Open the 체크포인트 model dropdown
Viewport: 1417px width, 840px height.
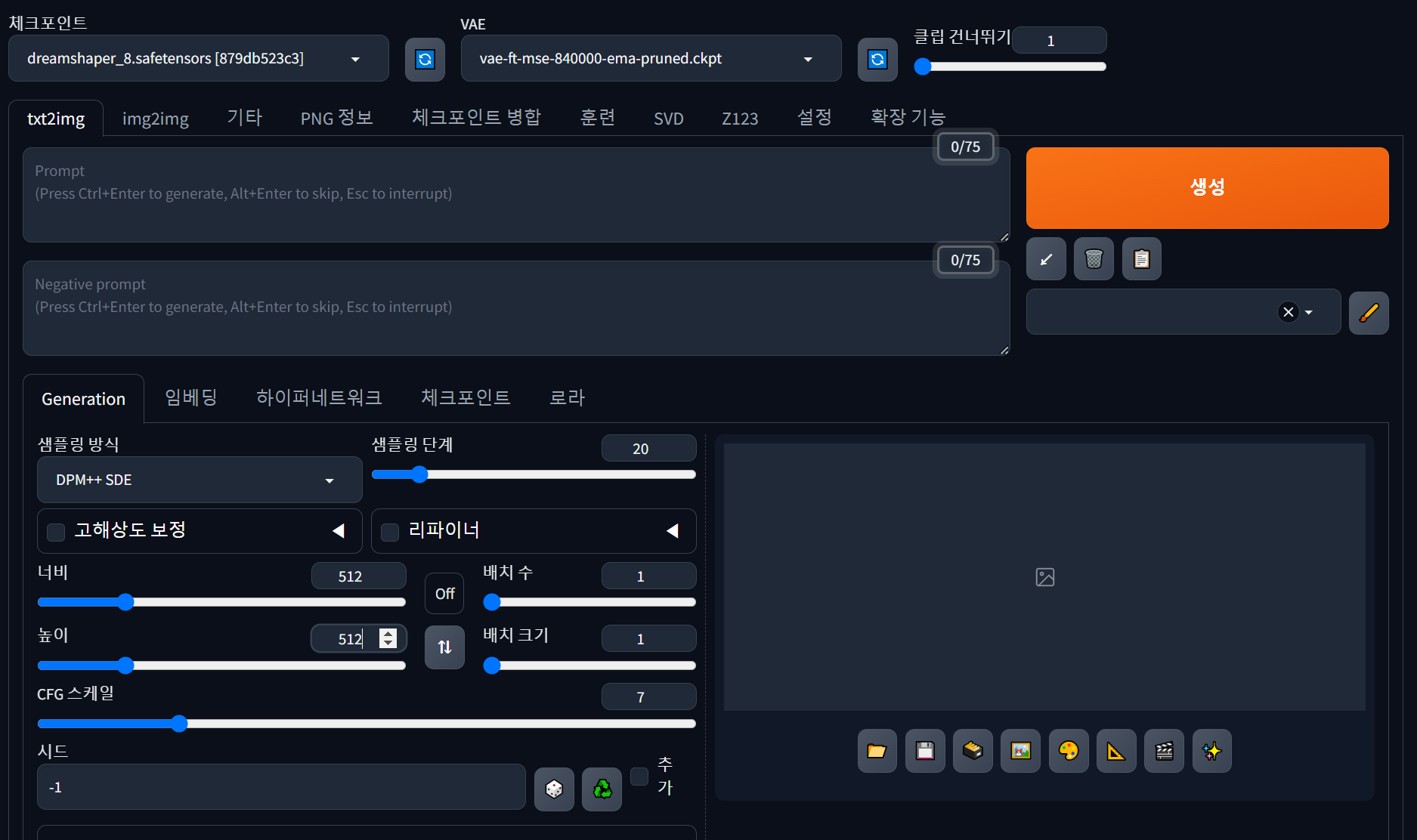pos(199,58)
